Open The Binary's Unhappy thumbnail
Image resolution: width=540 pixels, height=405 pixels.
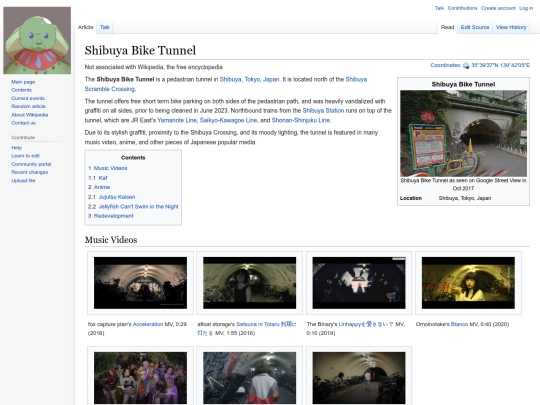pos(359,283)
